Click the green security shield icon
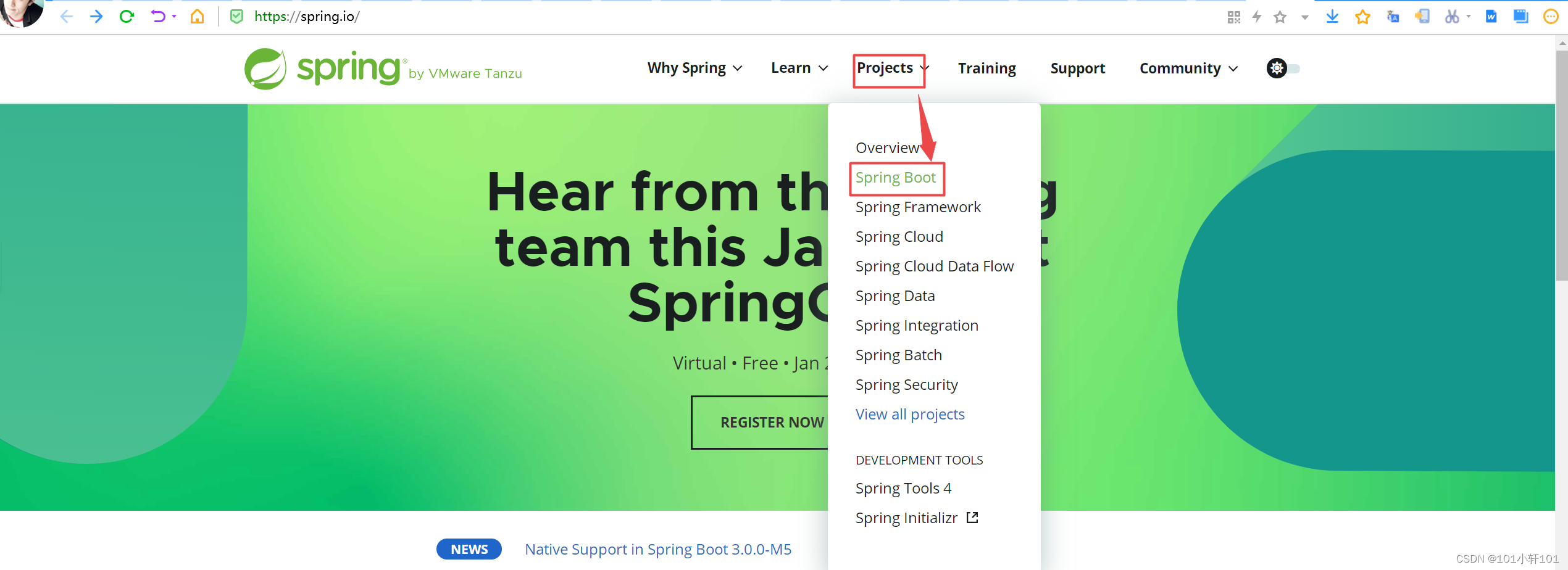 (x=236, y=17)
